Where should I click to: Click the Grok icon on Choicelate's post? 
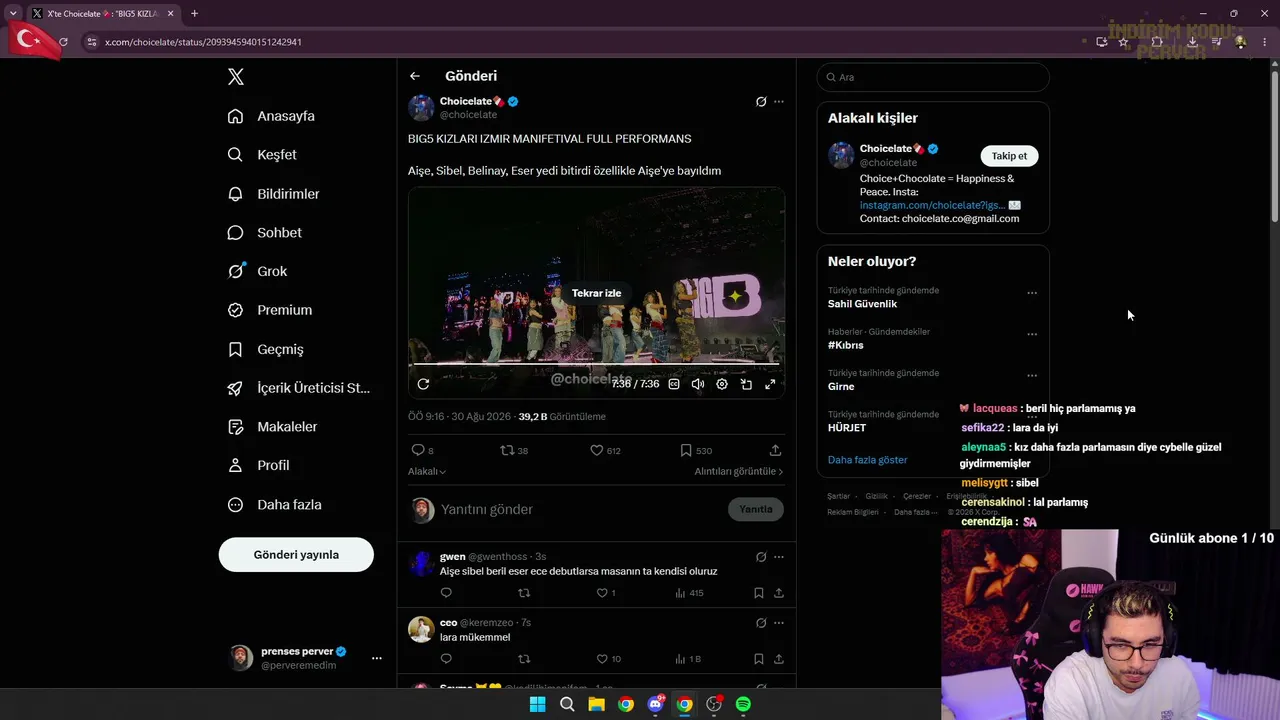tap(761, 101)
